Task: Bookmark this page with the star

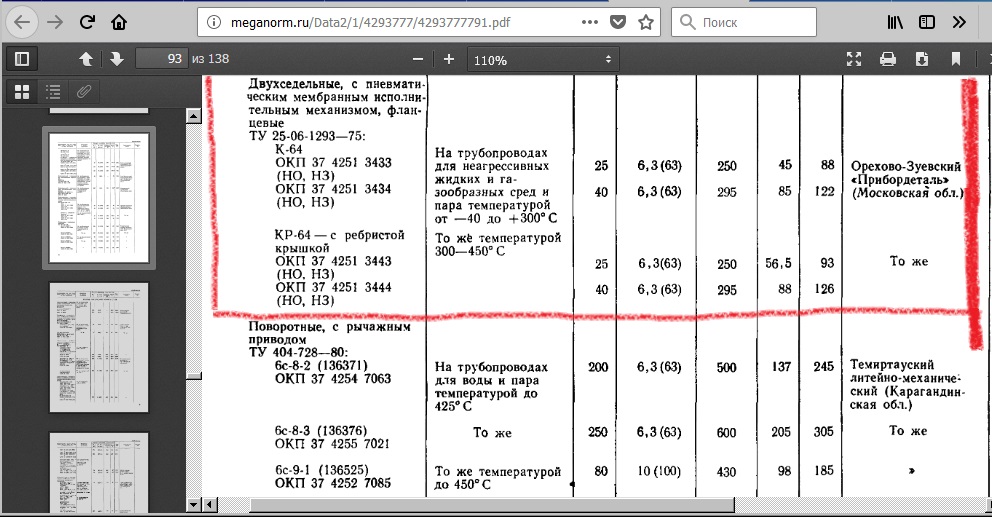Action: [646, 21]
